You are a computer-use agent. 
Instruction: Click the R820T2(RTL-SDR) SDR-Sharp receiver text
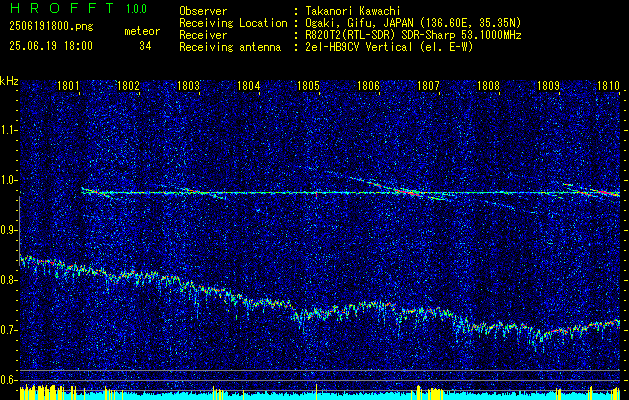[413, 35]
